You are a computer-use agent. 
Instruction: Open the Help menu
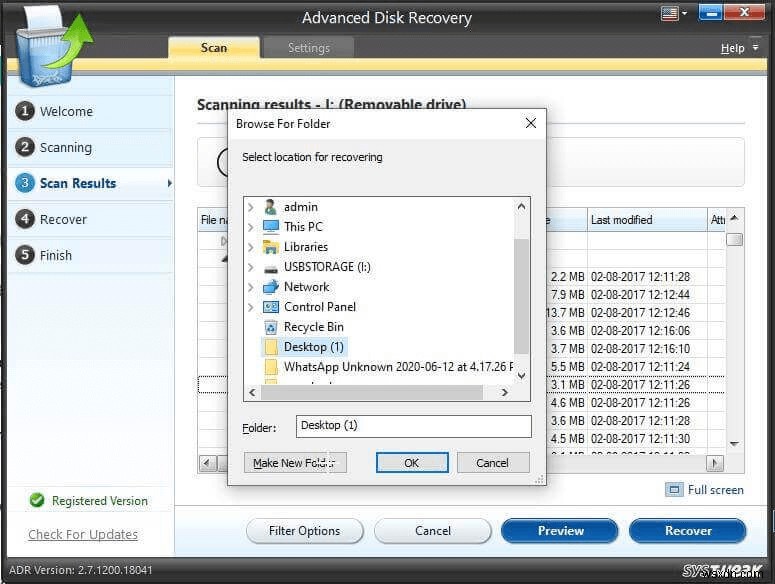tap(732, 48)
